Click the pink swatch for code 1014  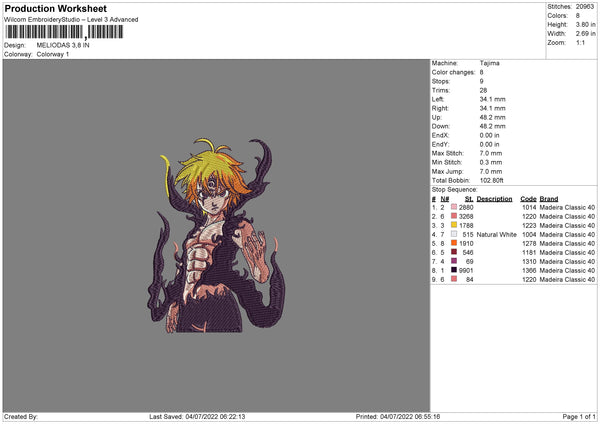pos(454,207)
